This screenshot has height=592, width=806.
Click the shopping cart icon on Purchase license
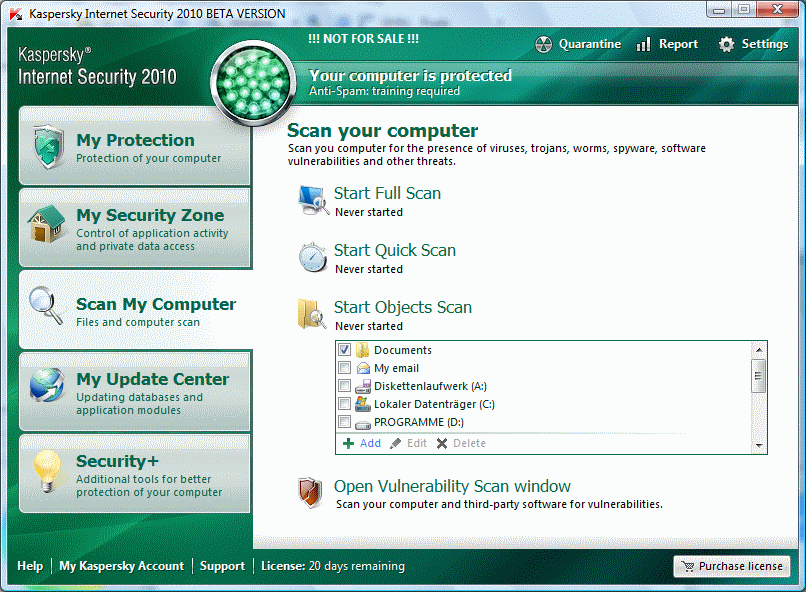[687, 566]
